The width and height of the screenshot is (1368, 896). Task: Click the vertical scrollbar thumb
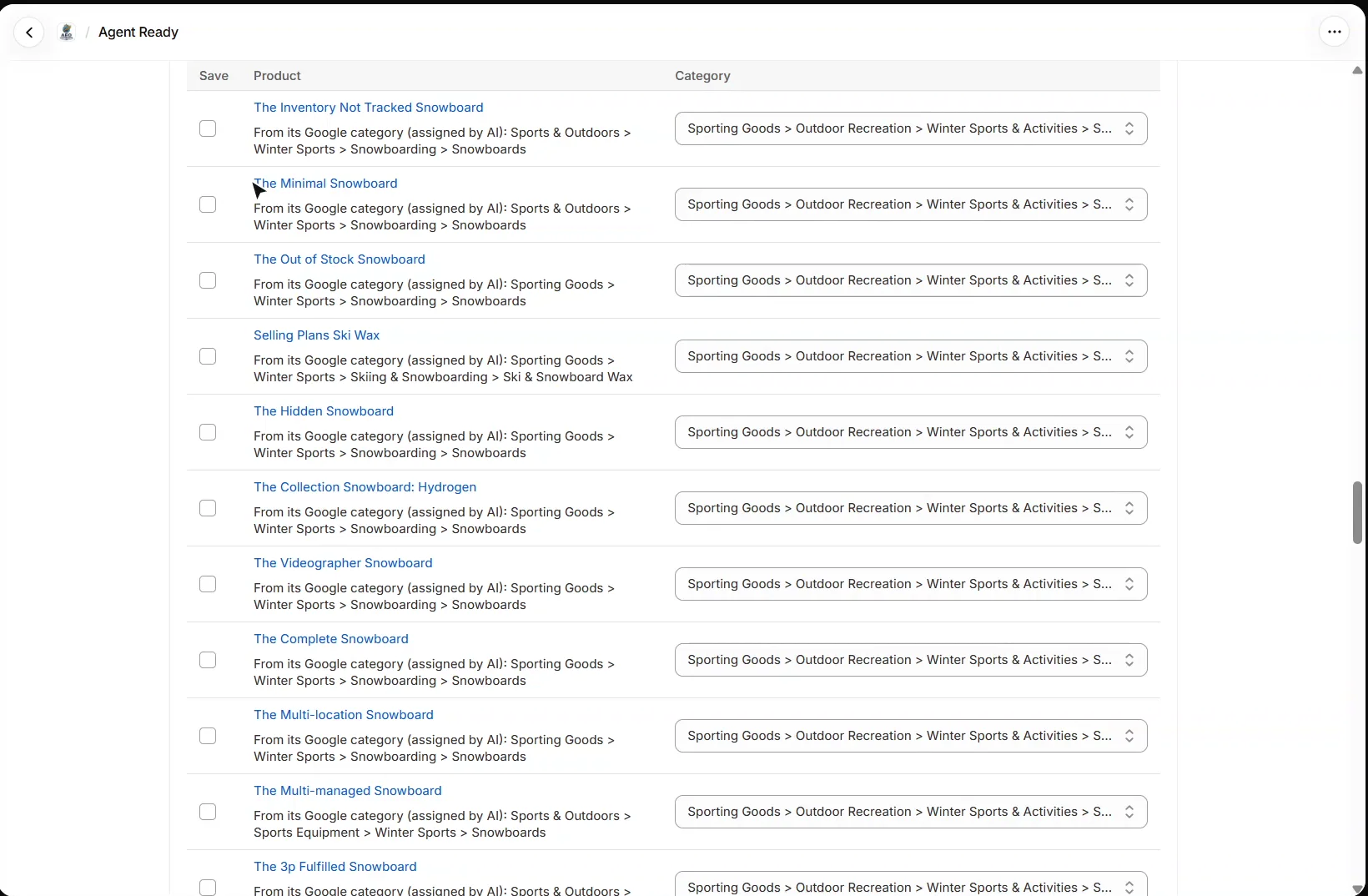[x=1357, y=512]
